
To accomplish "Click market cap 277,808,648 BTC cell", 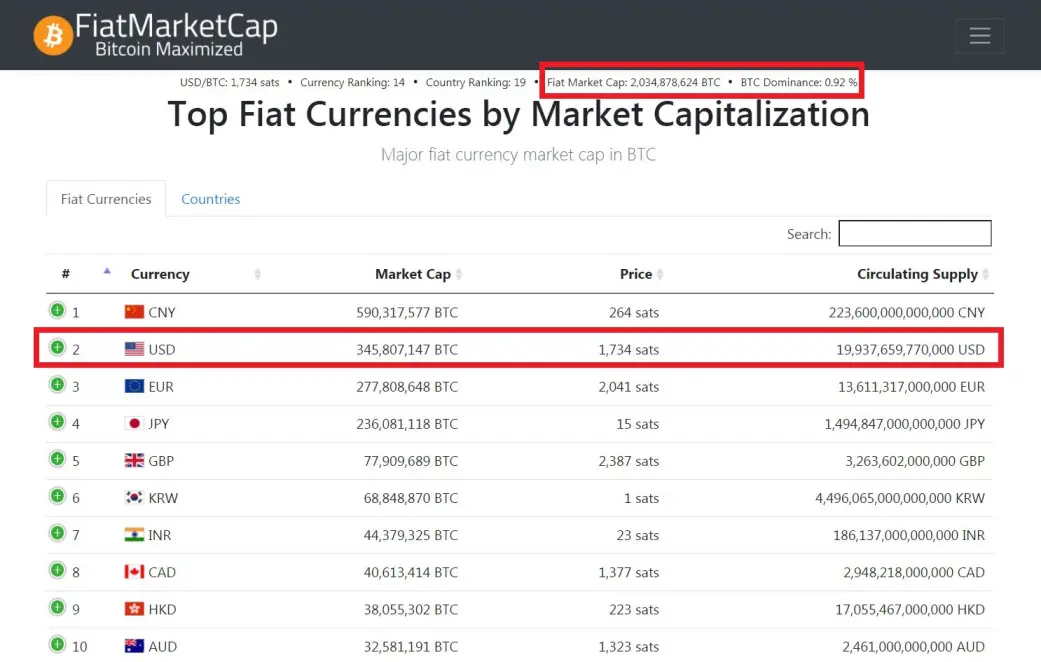I will [407, 386].
